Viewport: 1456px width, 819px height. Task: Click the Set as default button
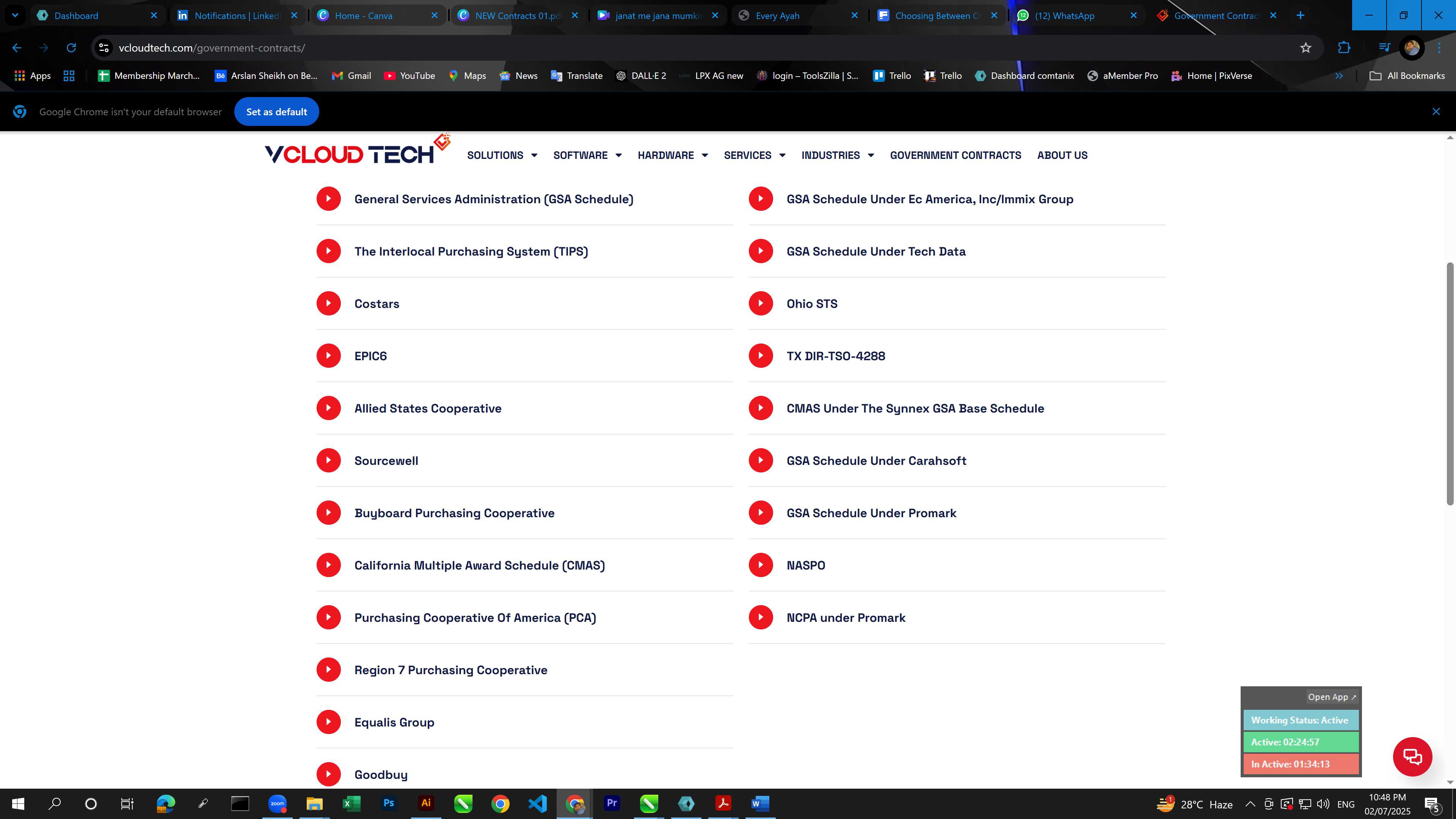click(x=276, y=111)
